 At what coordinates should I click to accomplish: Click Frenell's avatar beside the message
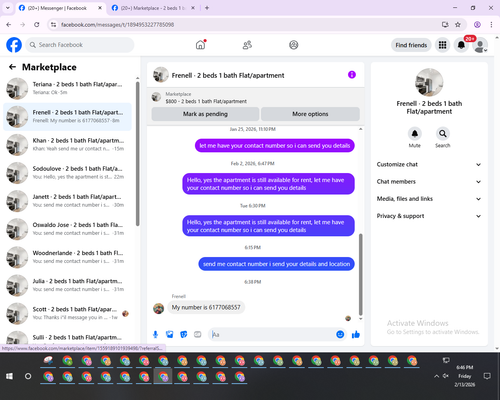[158, 308]
